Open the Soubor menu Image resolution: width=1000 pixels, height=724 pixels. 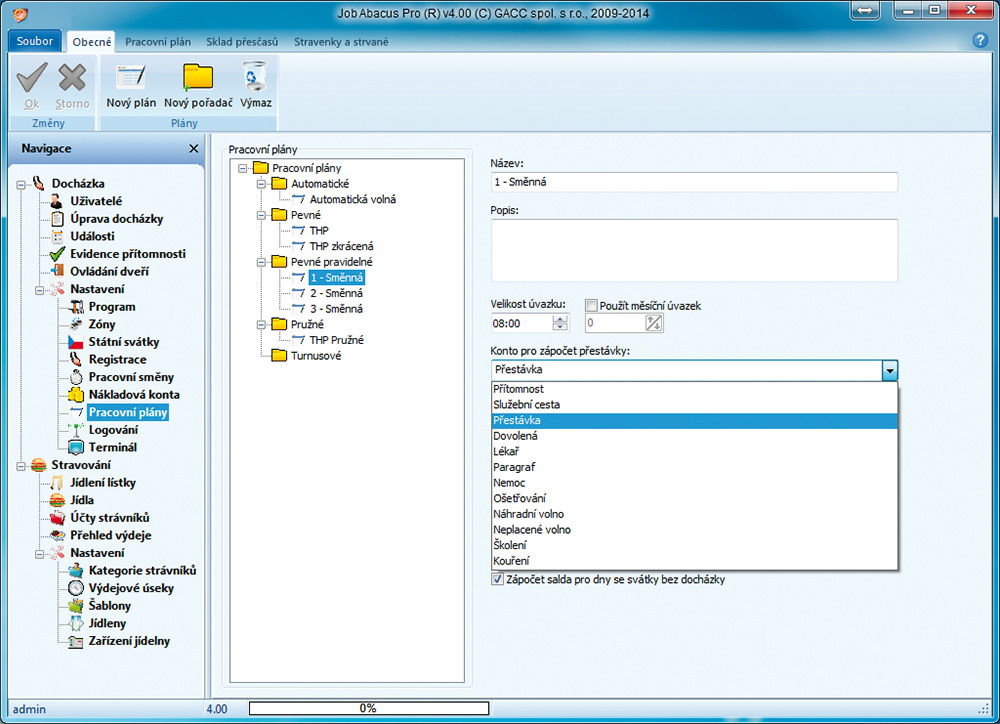34,41
